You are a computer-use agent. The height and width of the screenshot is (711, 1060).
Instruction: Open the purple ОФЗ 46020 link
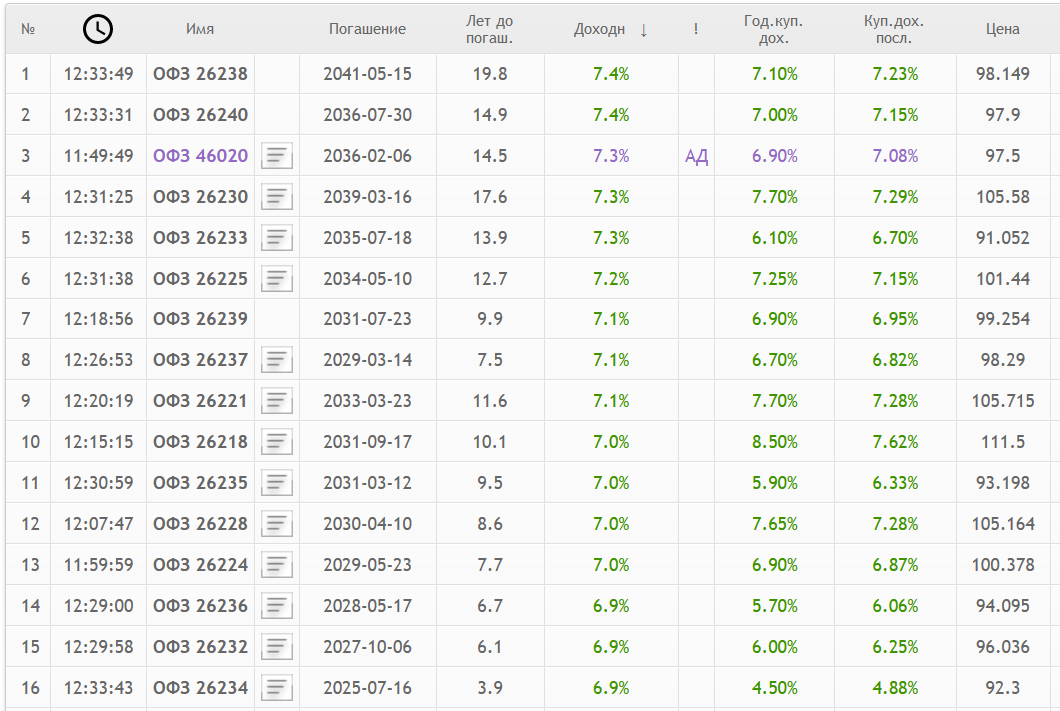pyautogui.click(x=200, y=156)
